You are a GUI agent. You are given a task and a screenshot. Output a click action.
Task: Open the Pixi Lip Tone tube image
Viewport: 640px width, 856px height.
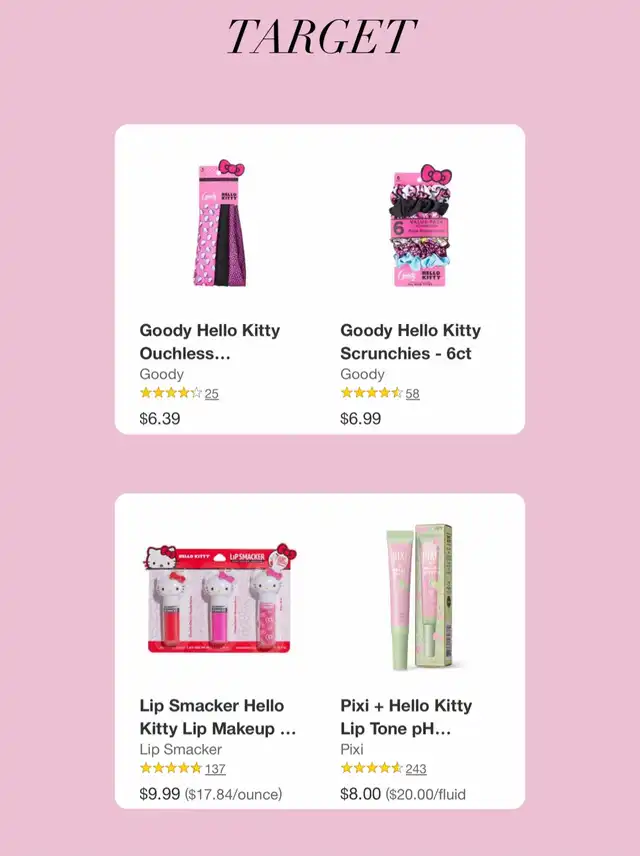click(419, 597)
